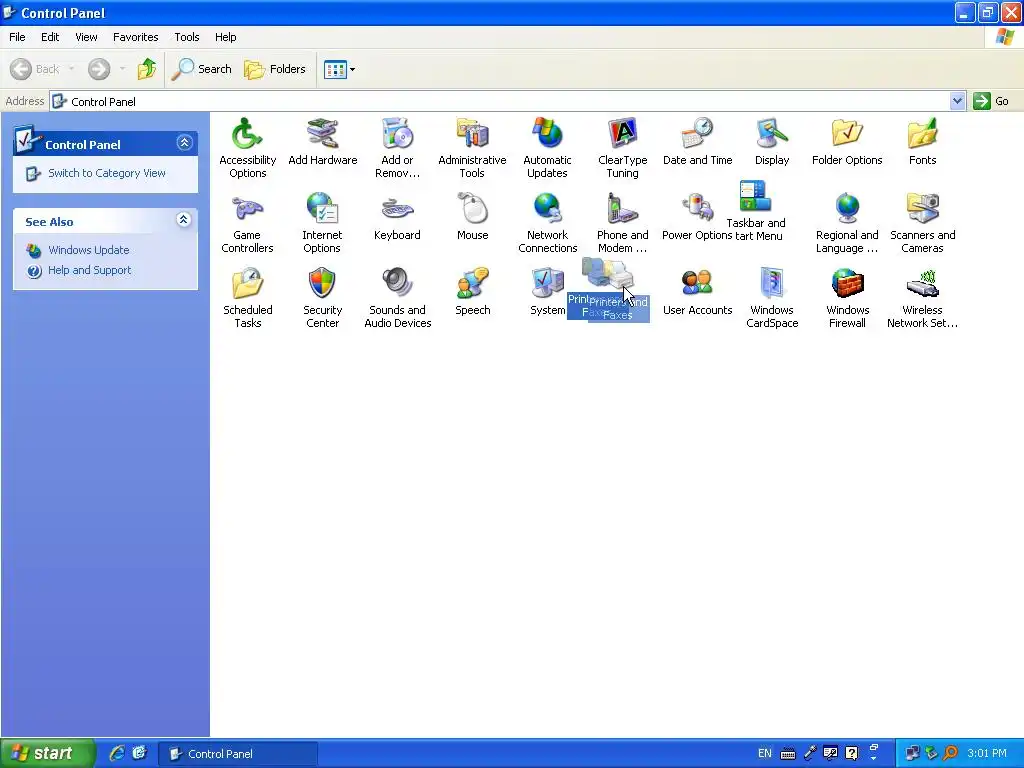Open the Windows Update link
The image size is (1024, 768).
pos(88,250)
